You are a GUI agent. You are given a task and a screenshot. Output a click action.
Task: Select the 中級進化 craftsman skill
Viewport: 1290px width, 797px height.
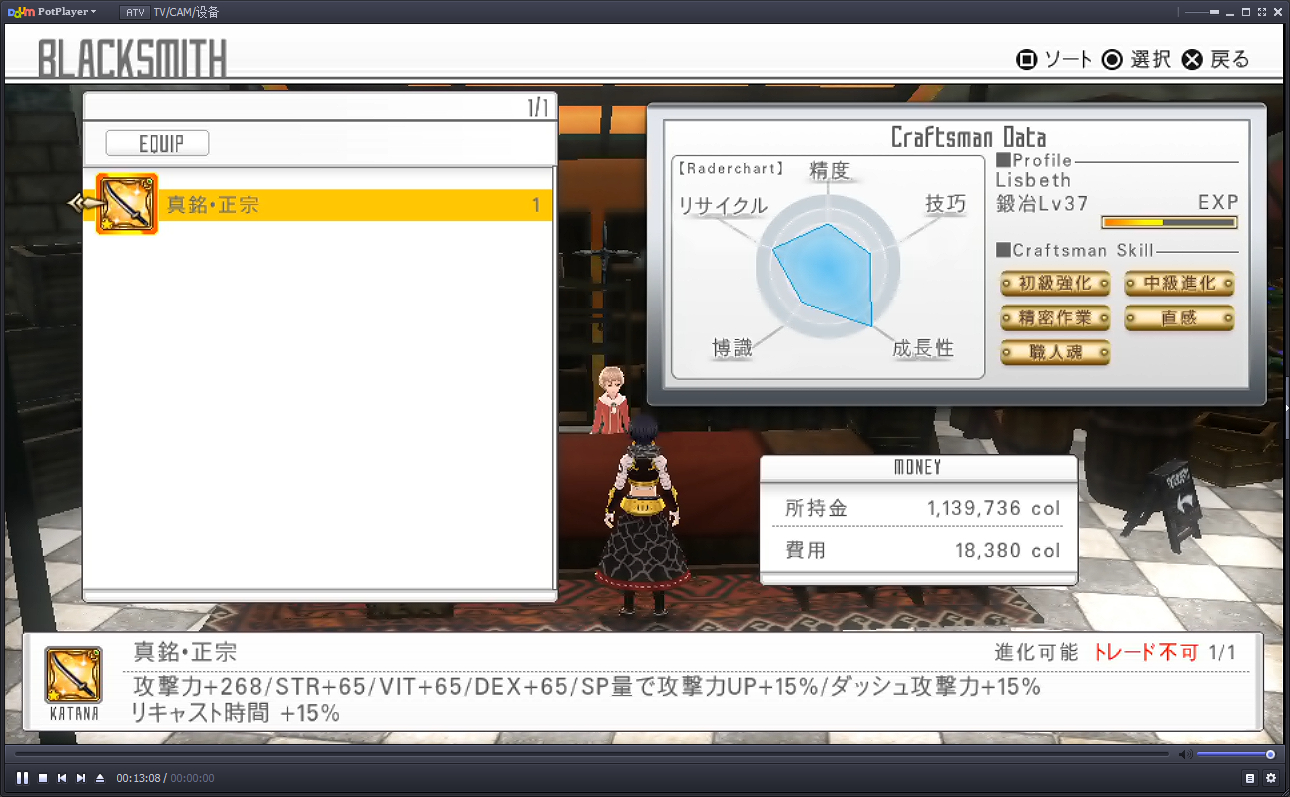tap(1179, 284)
